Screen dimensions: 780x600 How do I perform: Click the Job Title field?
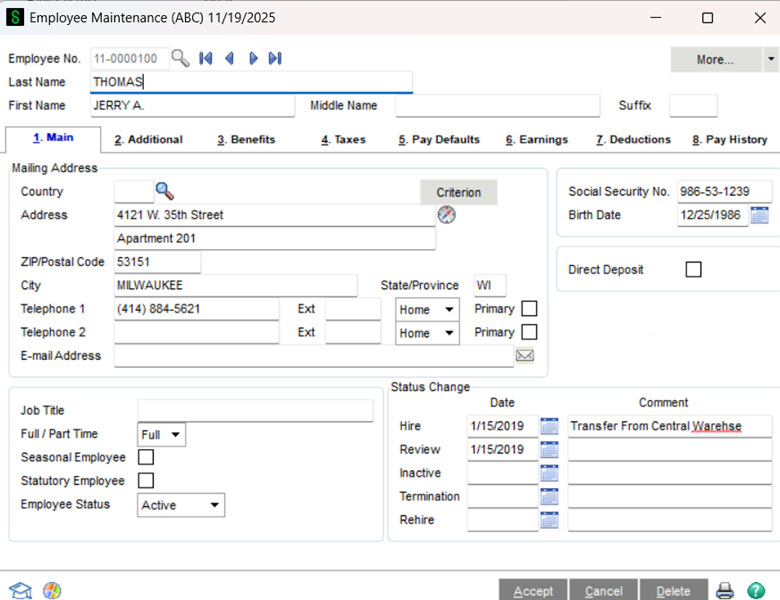click(x=255, y=410)
